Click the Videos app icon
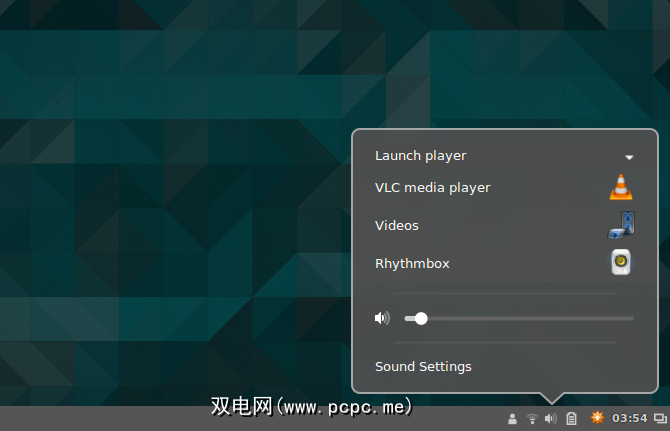 coord(622,225)
